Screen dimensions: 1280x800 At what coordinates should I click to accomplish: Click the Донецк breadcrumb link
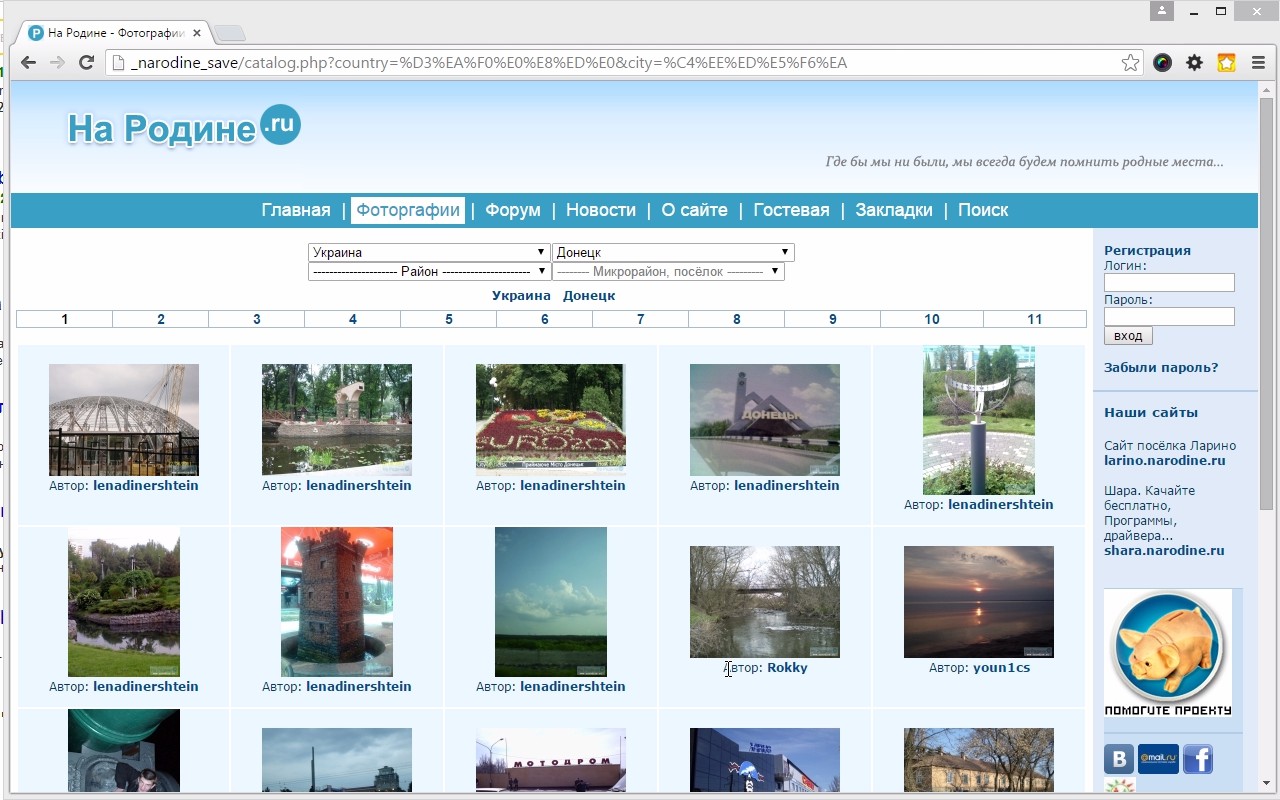pyautogui.click(x=589, y=296)
